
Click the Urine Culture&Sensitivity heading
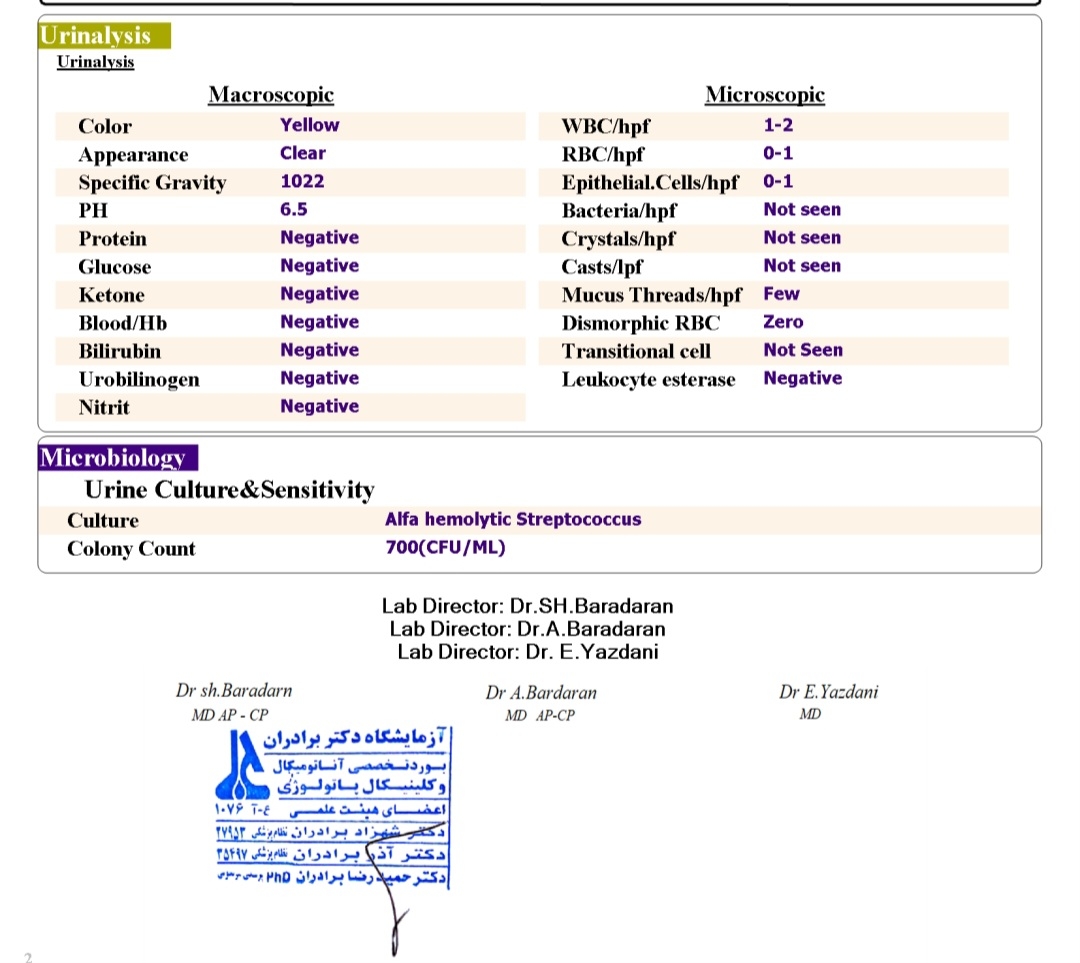[230, 490]
